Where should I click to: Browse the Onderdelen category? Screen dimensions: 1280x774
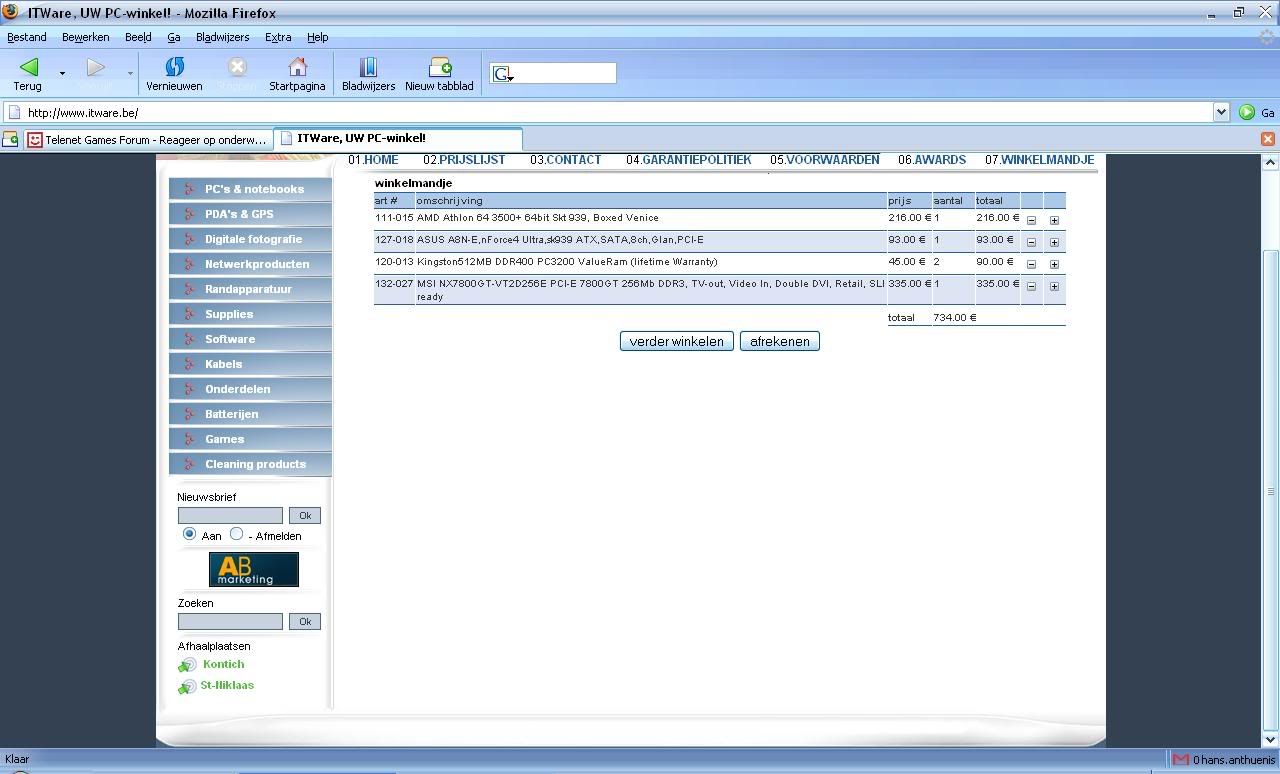click(250, 389)
